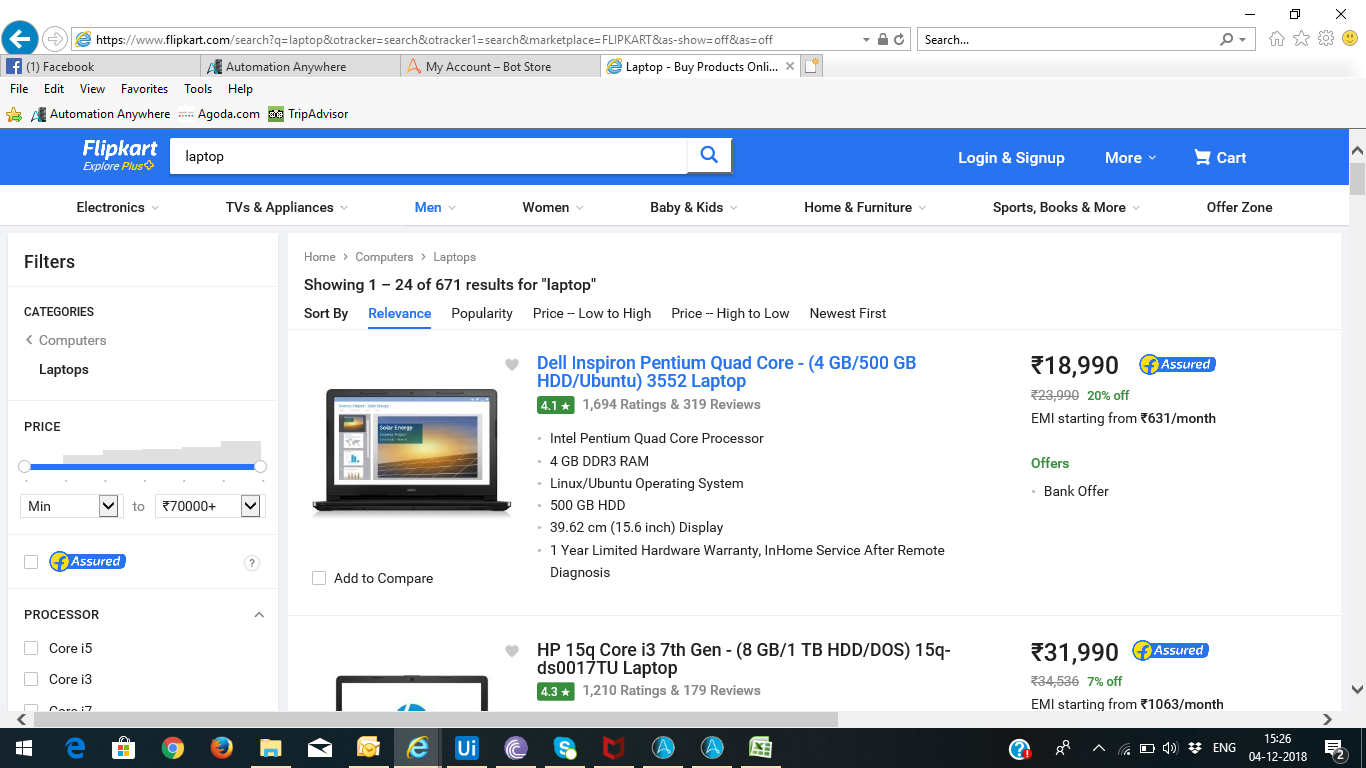
Task: Expand the TVs & Appliances category menu
Action: click(x=287, y=207)
